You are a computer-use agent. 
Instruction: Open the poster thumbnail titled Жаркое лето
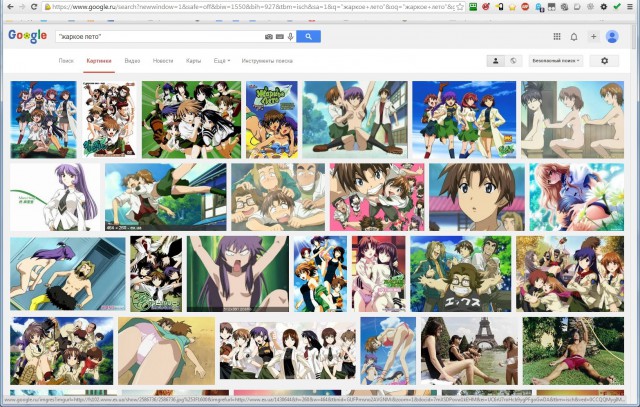[272, 119]
